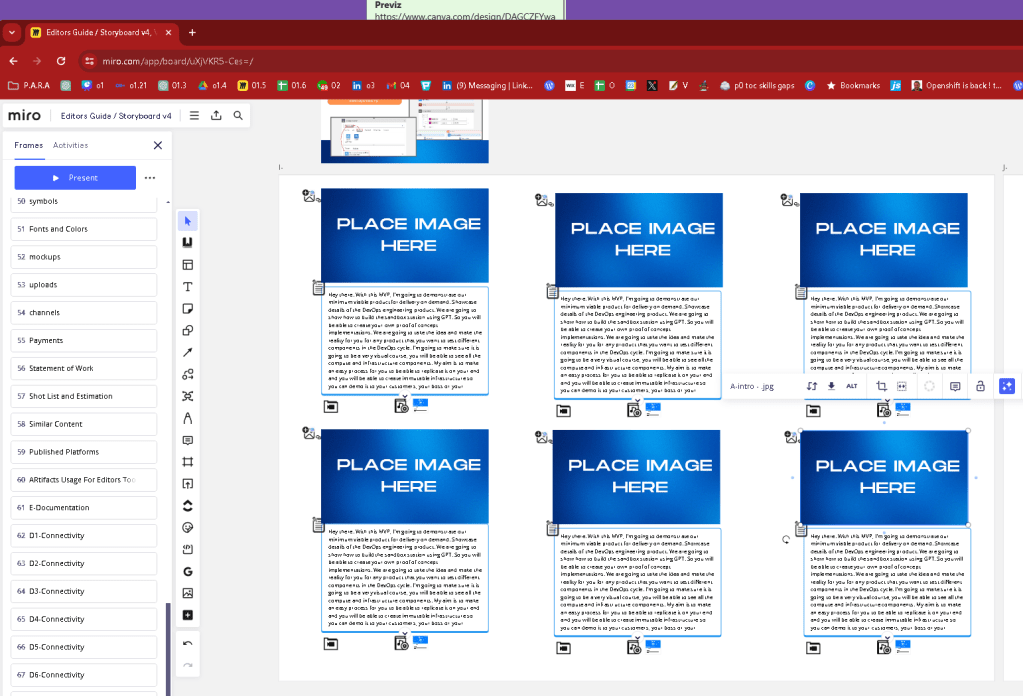Select frame 67 D6-Connectivity
This screenshot has height=696, width=1023.
[x=84, y=675]
